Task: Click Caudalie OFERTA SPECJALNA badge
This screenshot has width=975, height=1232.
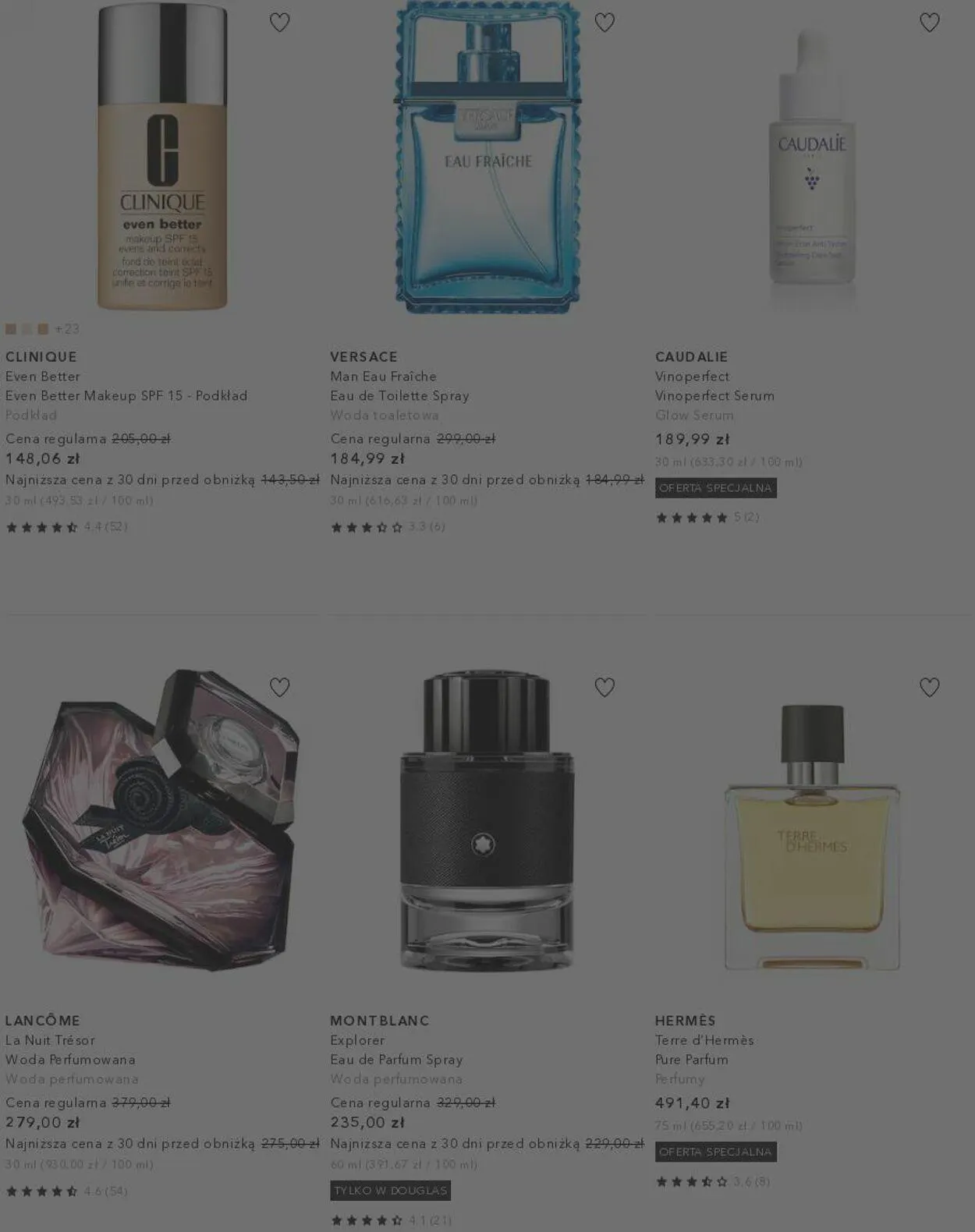Action: tap(715, 488)
